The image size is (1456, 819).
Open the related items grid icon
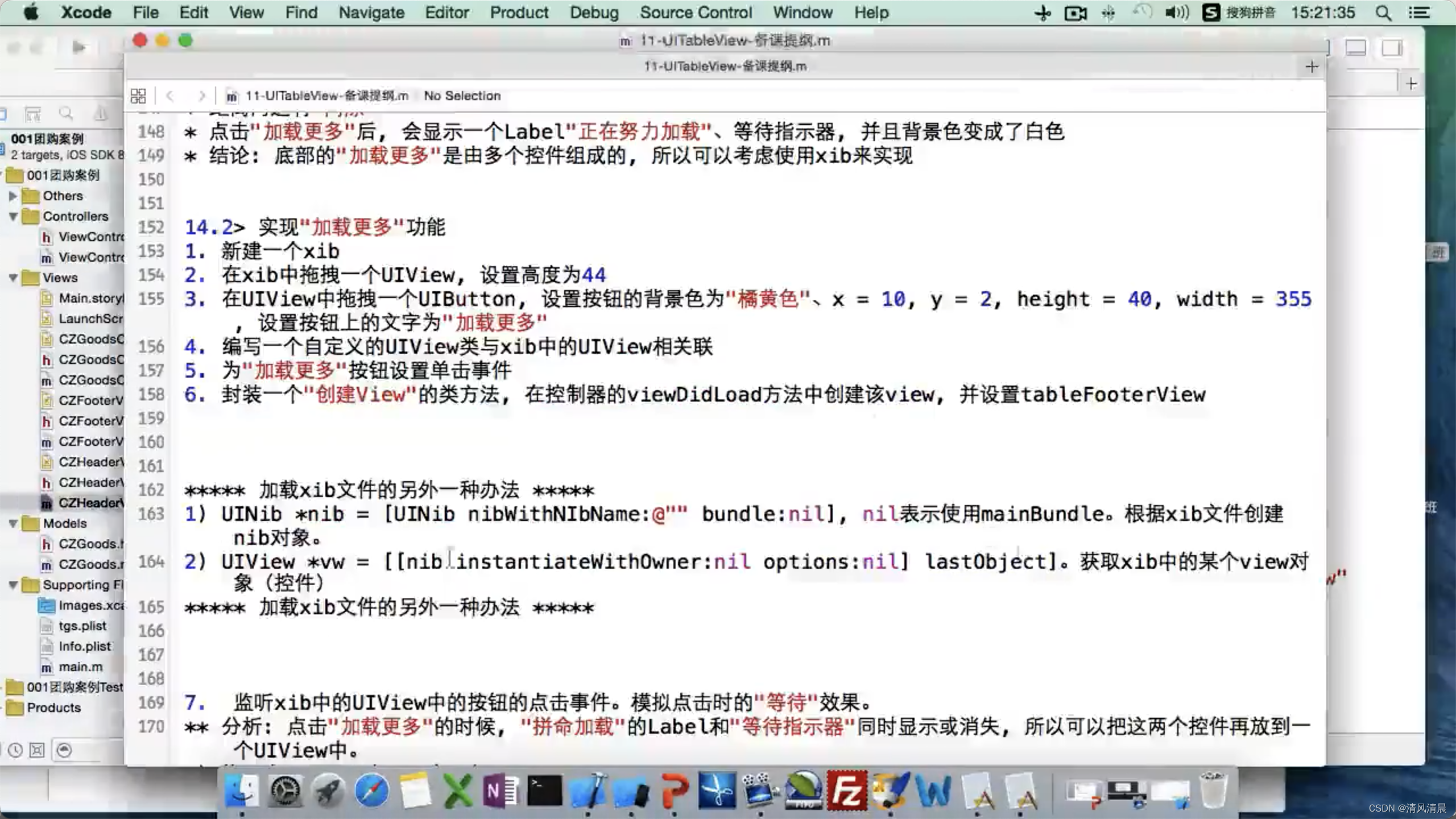(138, 96)
